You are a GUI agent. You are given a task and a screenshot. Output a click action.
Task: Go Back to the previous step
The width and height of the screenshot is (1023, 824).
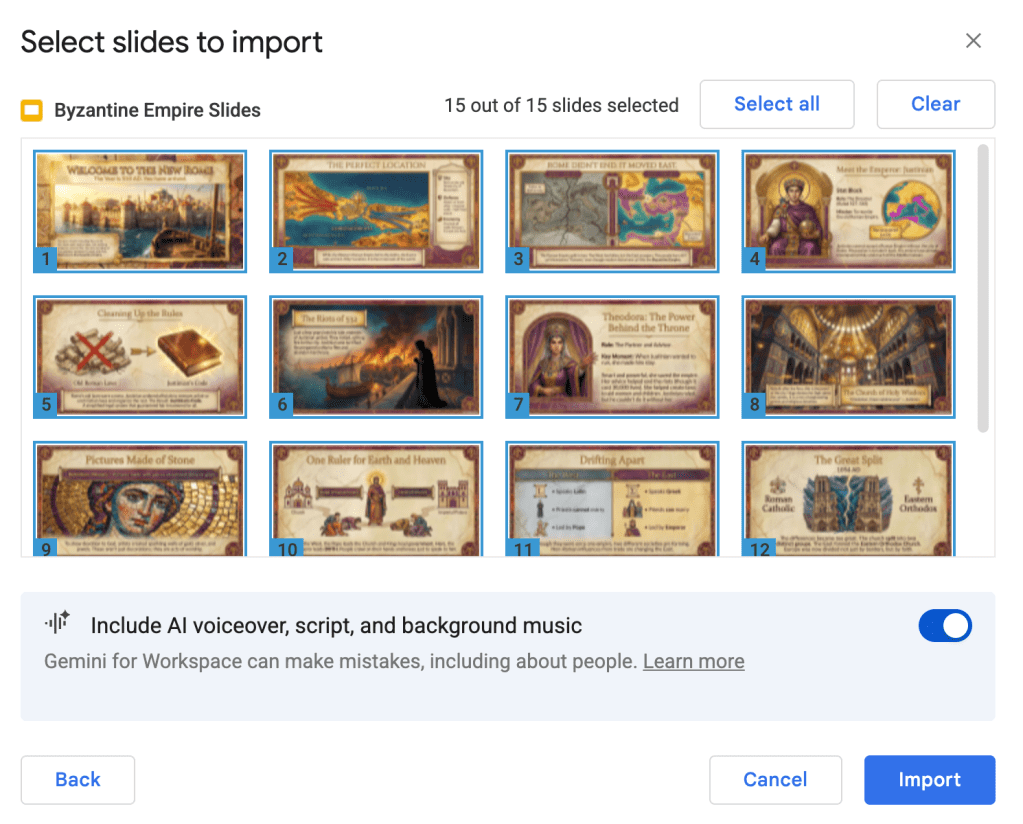[x=78, y=780]
